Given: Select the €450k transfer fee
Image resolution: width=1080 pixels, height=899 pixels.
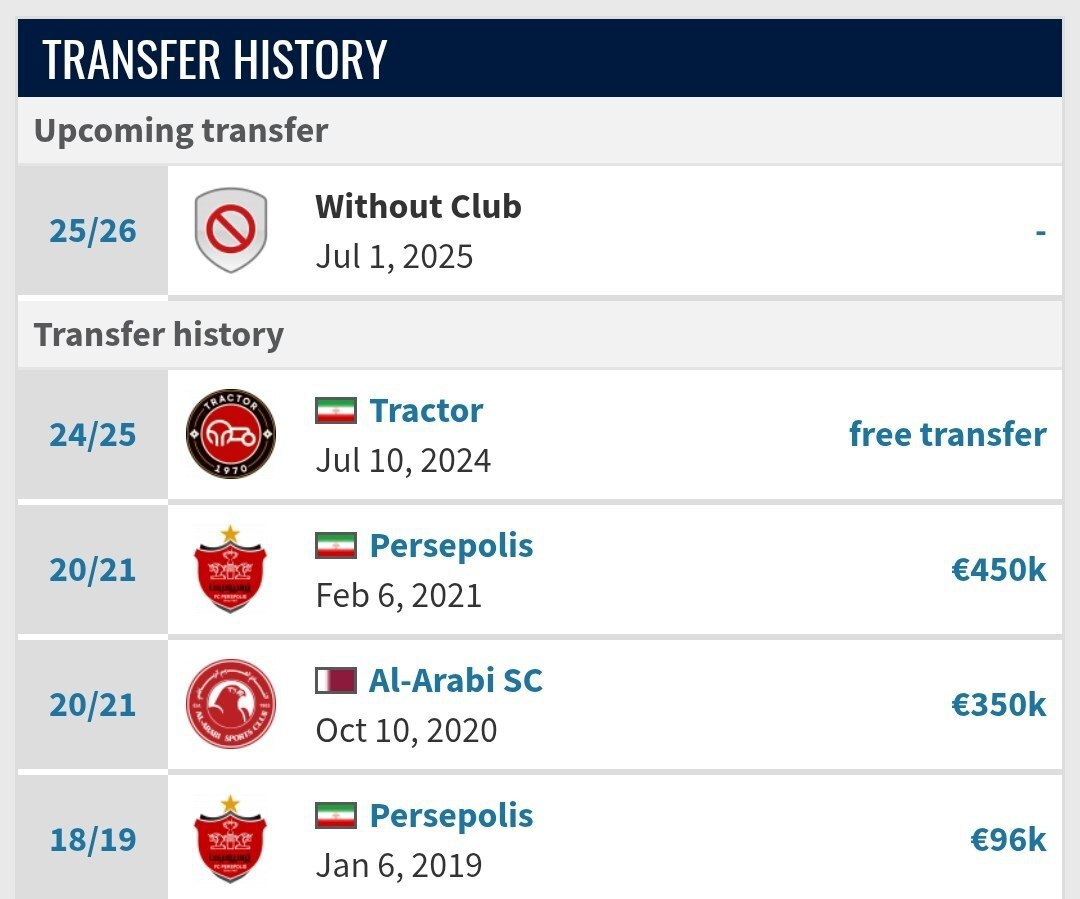Looking at the screenshot, I should pos(1000,569).
